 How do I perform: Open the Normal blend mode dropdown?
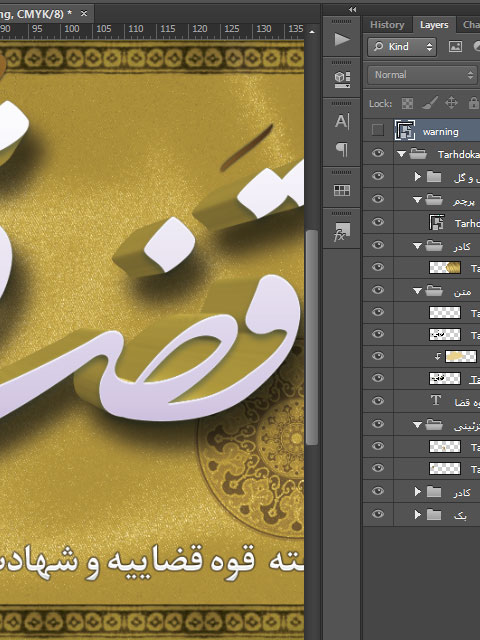(x=423, y=75)
